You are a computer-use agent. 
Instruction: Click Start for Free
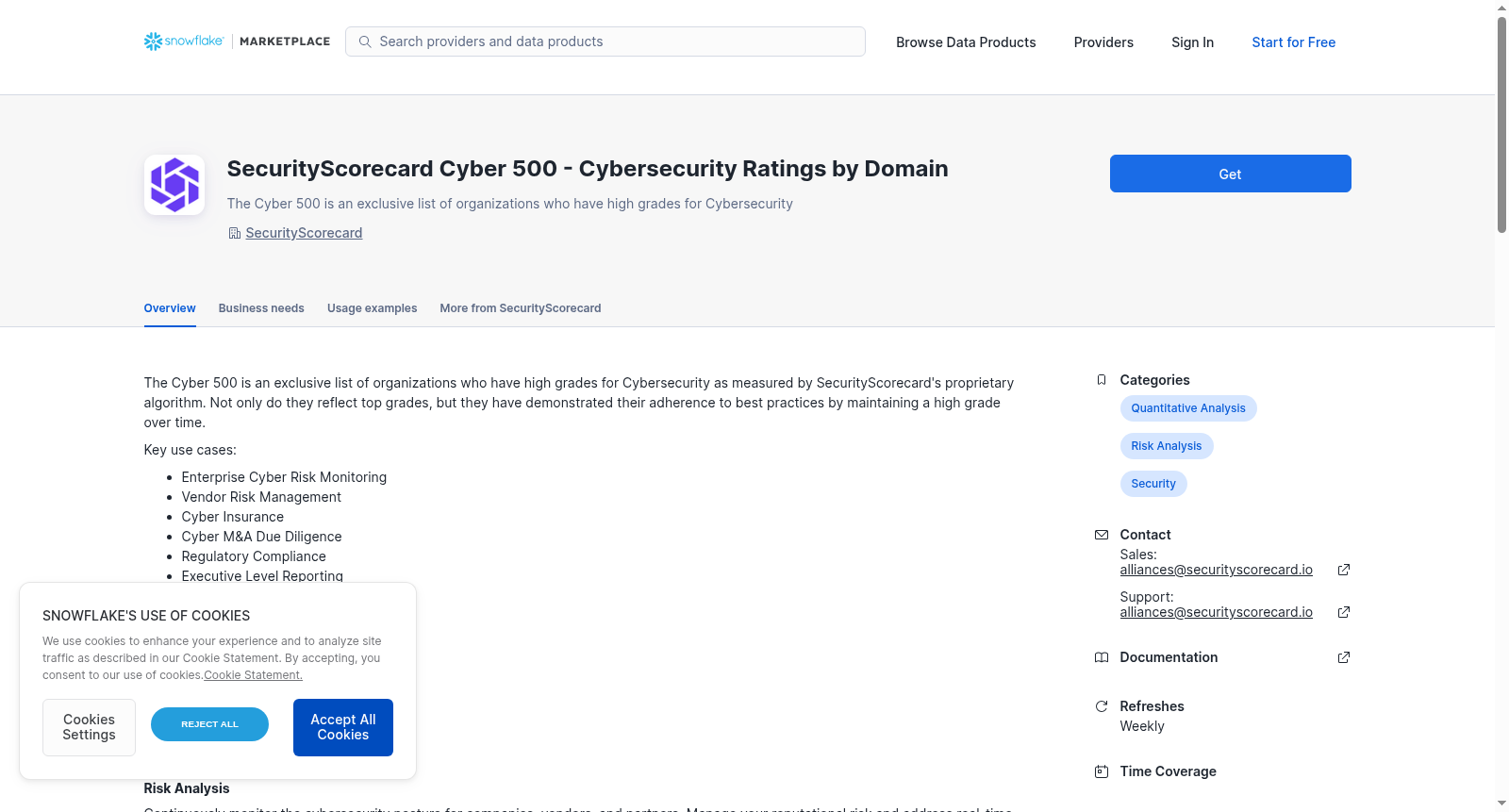[x=1293, y=42]
